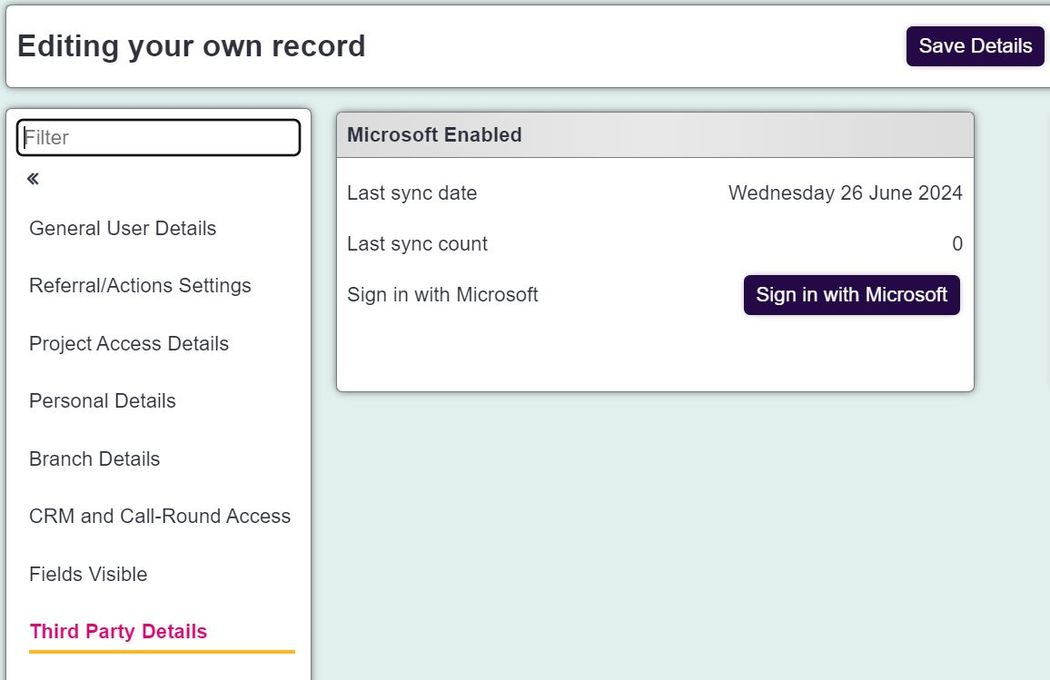The height and width of the screenshot is (680, 1050).
Task: Open General User Details section
Action: tap(123, 228)
